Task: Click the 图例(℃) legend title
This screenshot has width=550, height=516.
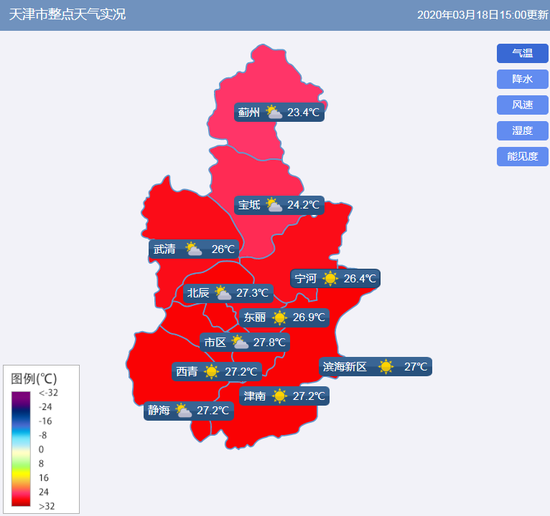Action: pos(34,379)
